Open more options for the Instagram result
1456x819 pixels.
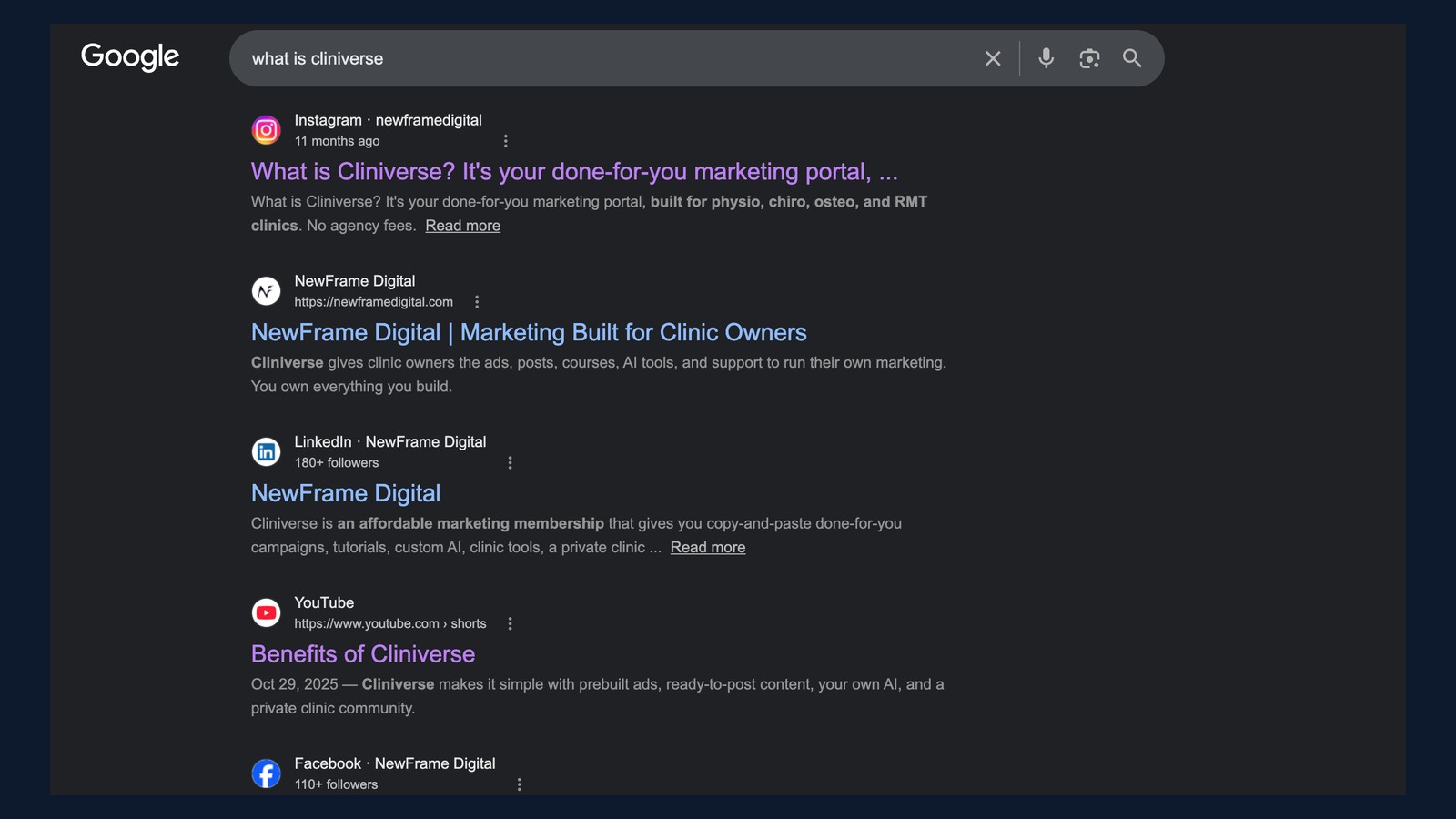[x=506, y=141]
